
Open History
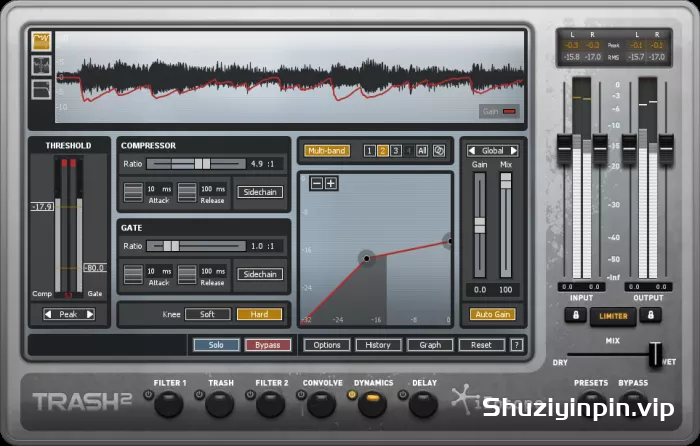pos(378,345)
